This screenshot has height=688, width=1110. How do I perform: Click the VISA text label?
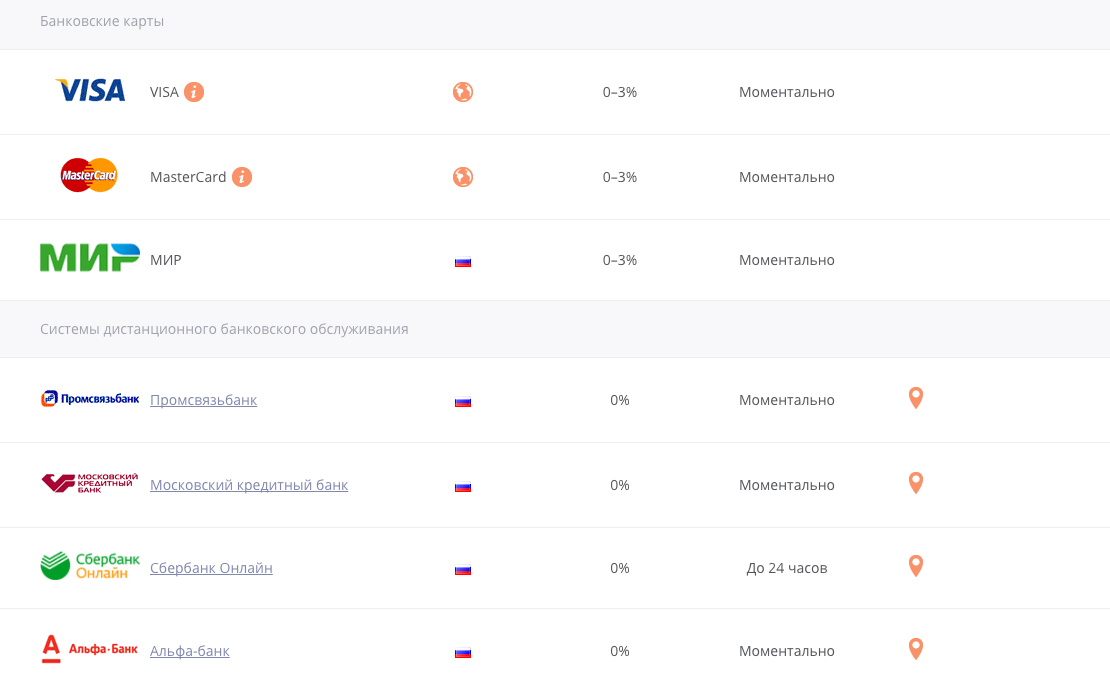[x=164, y=92]
